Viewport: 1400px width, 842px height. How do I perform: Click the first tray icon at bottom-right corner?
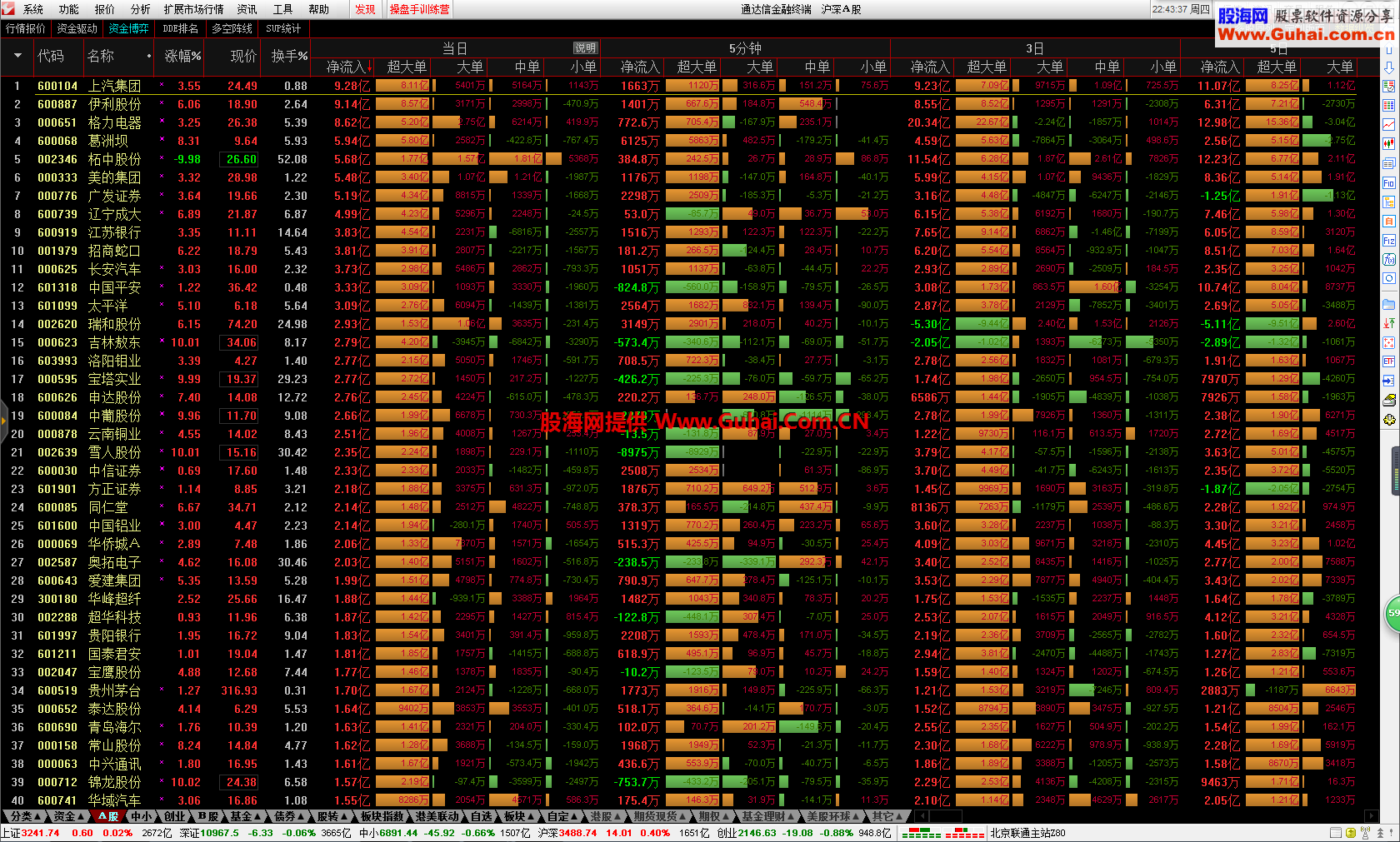pos(1336,833)
